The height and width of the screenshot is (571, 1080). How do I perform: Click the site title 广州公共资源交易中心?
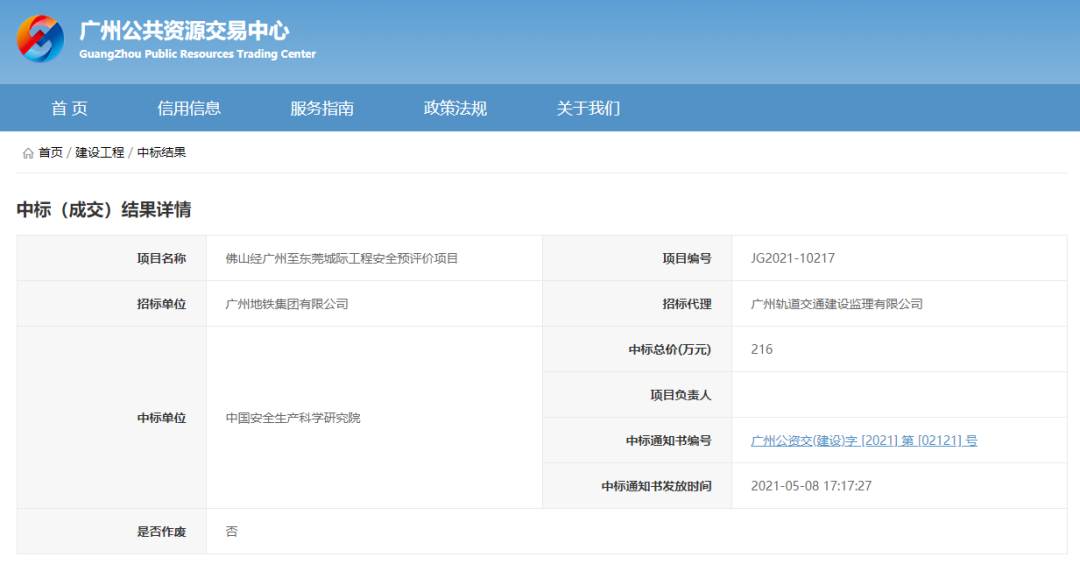184,31
